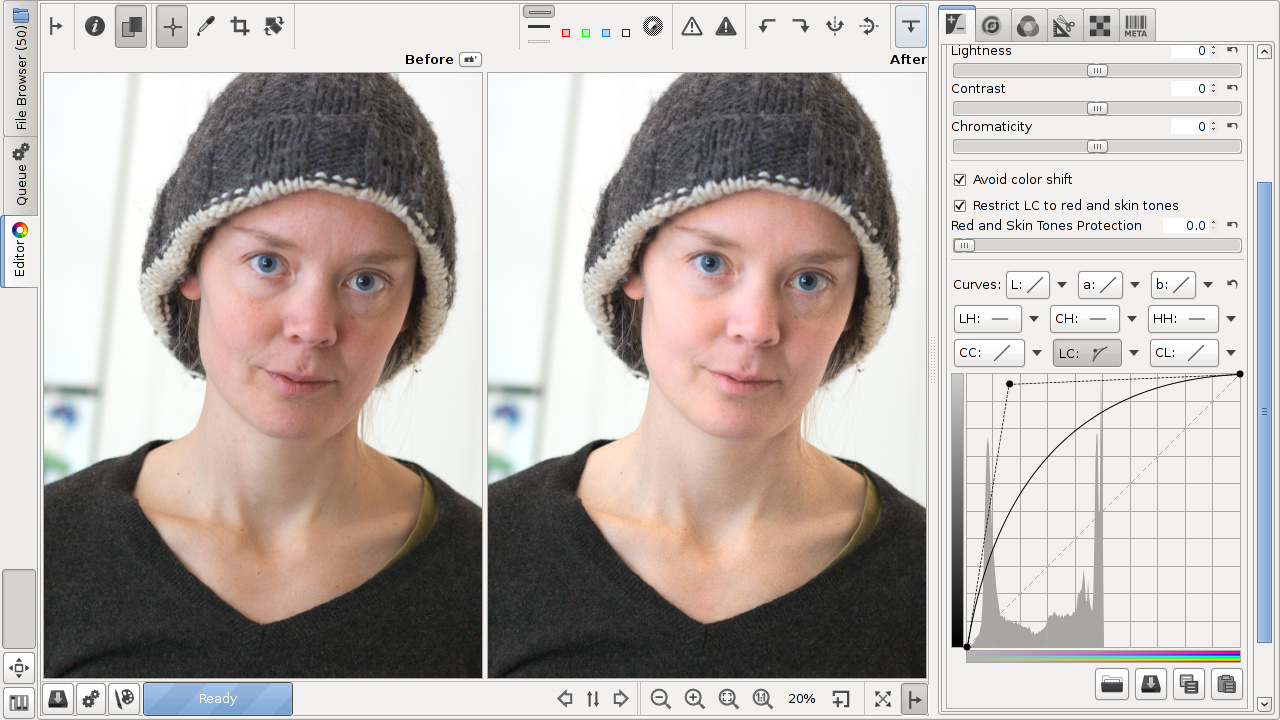Viewport: 1280px width, 720px height.
Task: Click the zoom in magnifier
Action: pyautogui.click(x=694, y=699)
